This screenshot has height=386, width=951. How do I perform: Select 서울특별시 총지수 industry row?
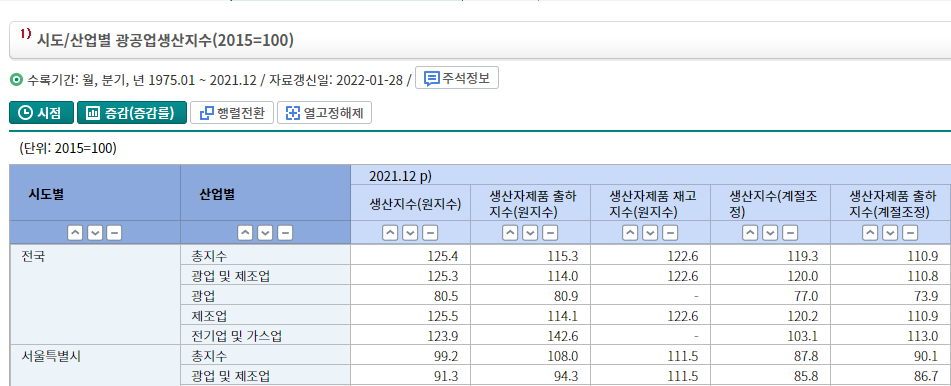tap(266, 356)
